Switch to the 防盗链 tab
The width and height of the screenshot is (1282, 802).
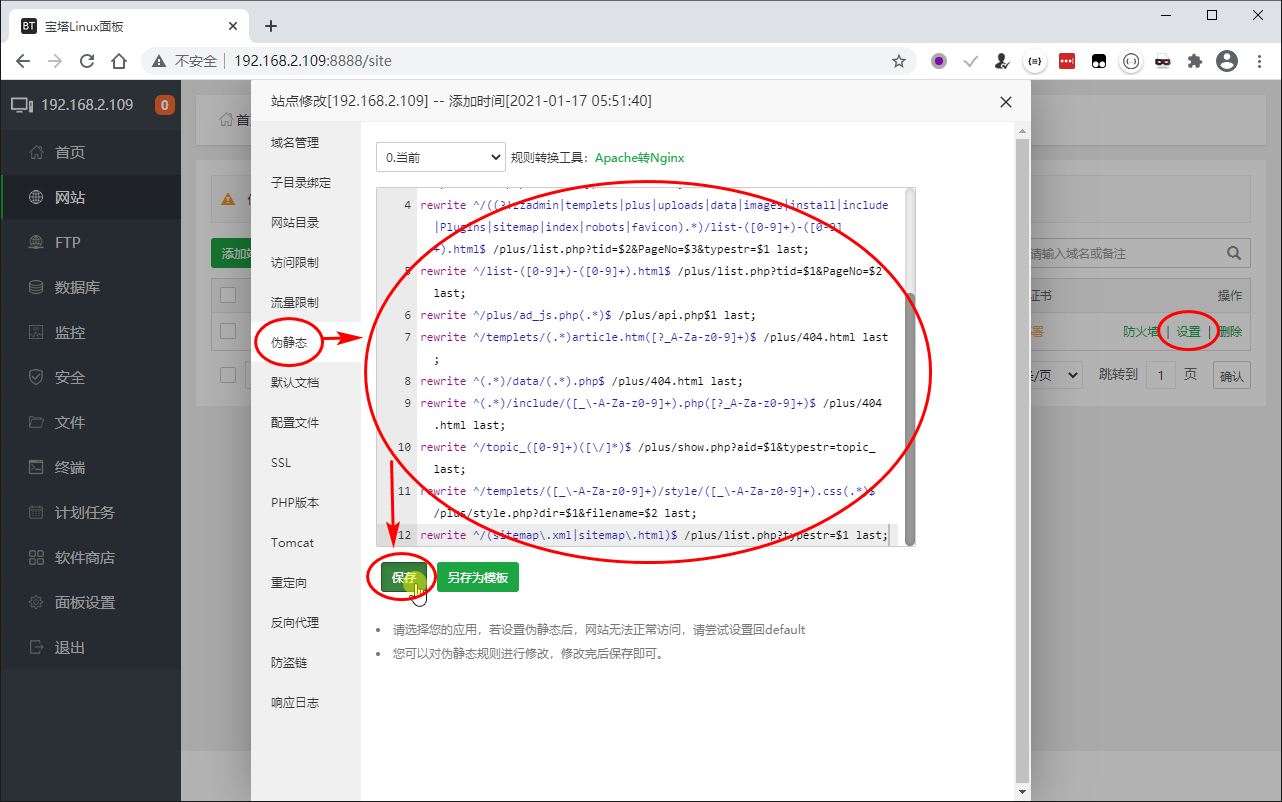(306, 663)
